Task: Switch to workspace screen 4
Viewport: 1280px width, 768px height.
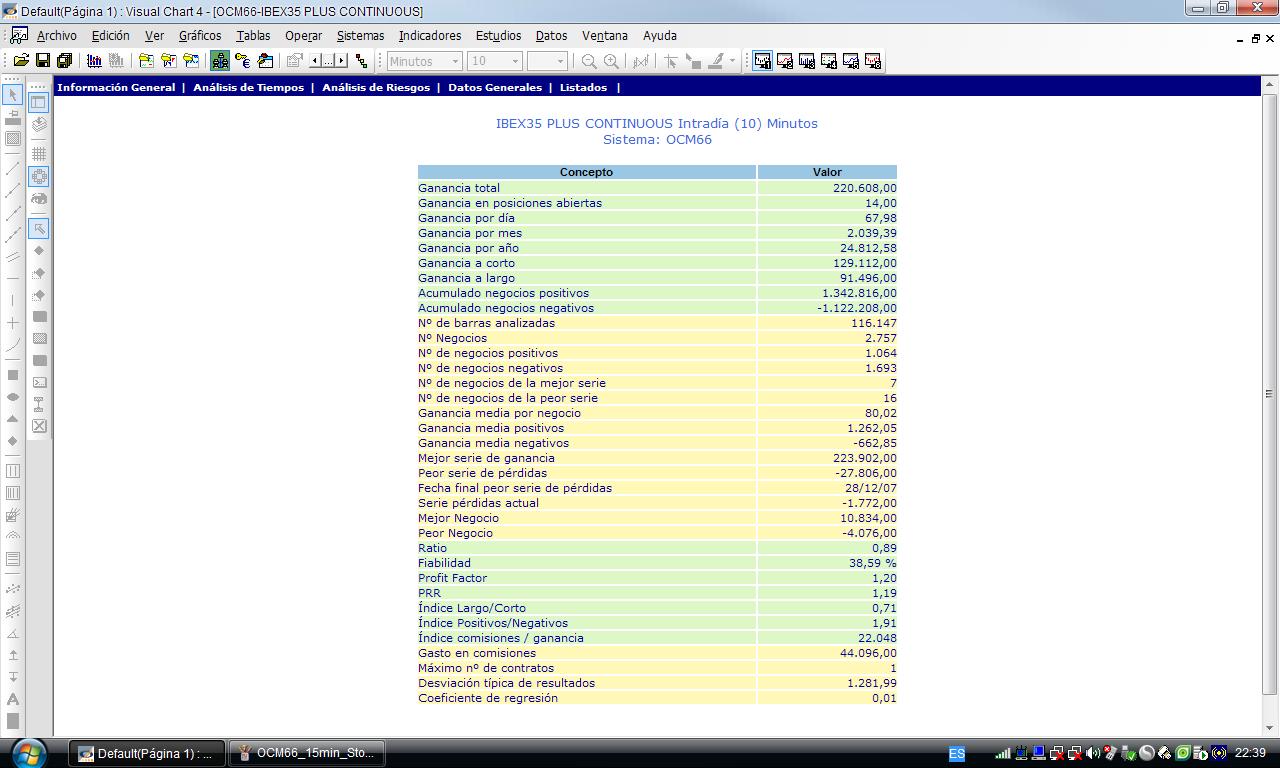Action: (829, 61)
